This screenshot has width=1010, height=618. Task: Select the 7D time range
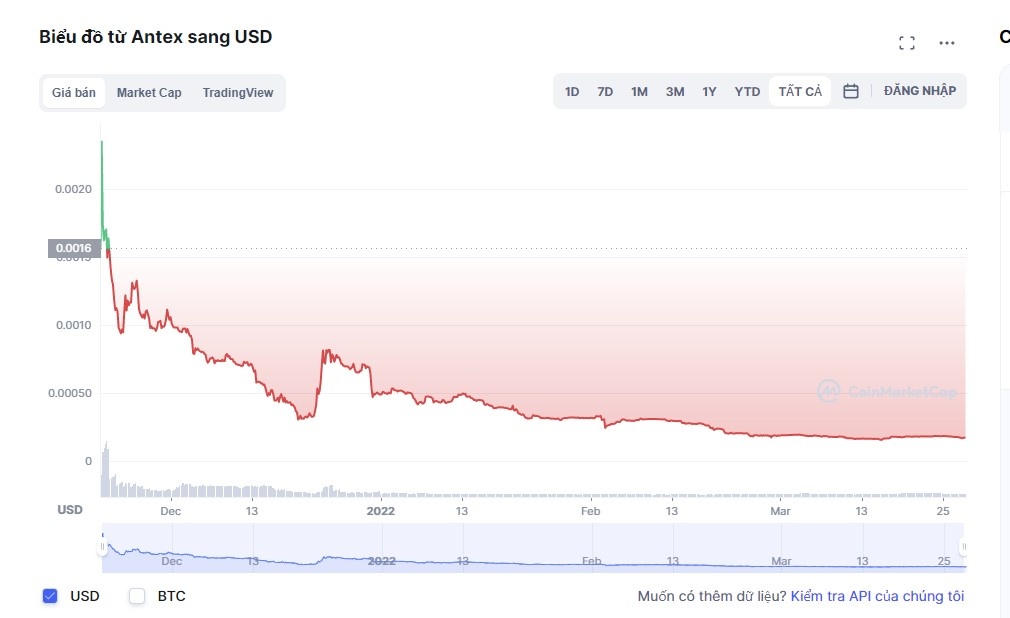point(605,91)
